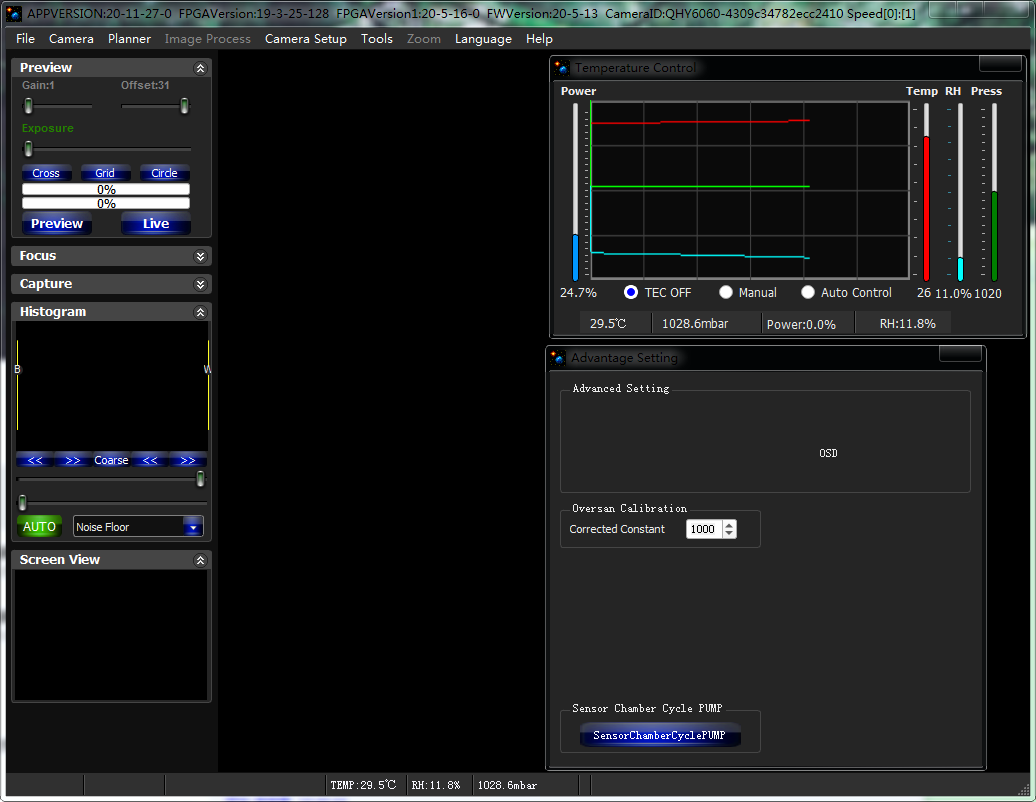Click the 1028.6mbar reading in Temperature Control
Viewport: 1036px width, 802px height.
coord(695,324)
